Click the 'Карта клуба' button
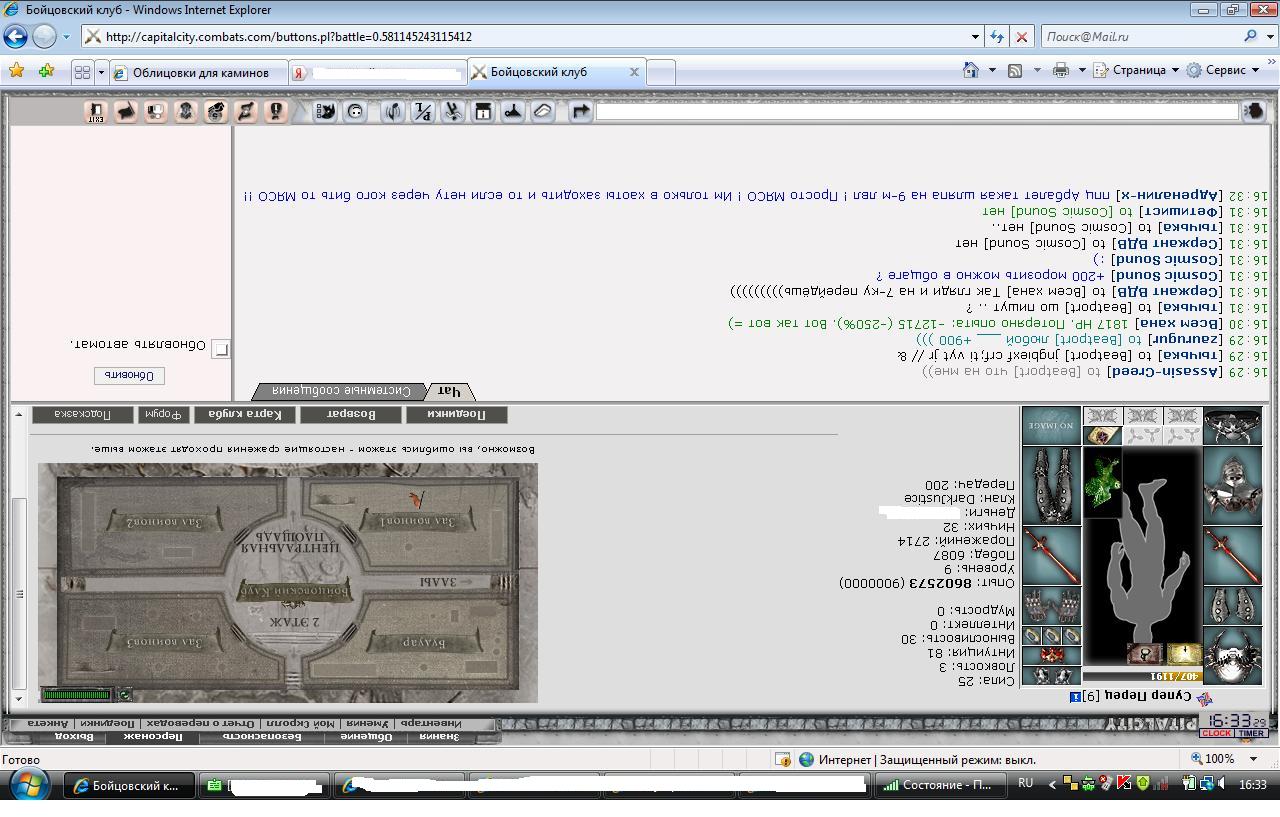1280x817 pixels. pyautogui.click(x=245, y=414)
